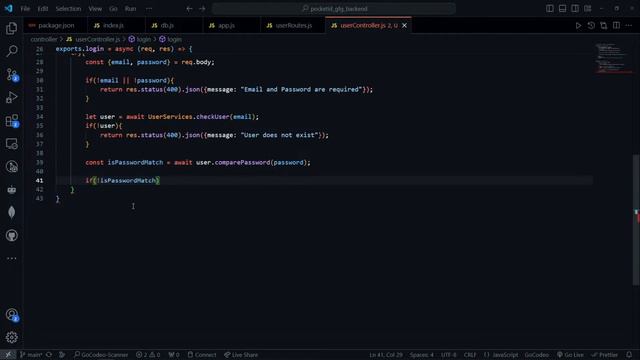Toggle the bottom panel visibility
The image size is (640, 360).
pyautogui.click(x=562, y=9)
